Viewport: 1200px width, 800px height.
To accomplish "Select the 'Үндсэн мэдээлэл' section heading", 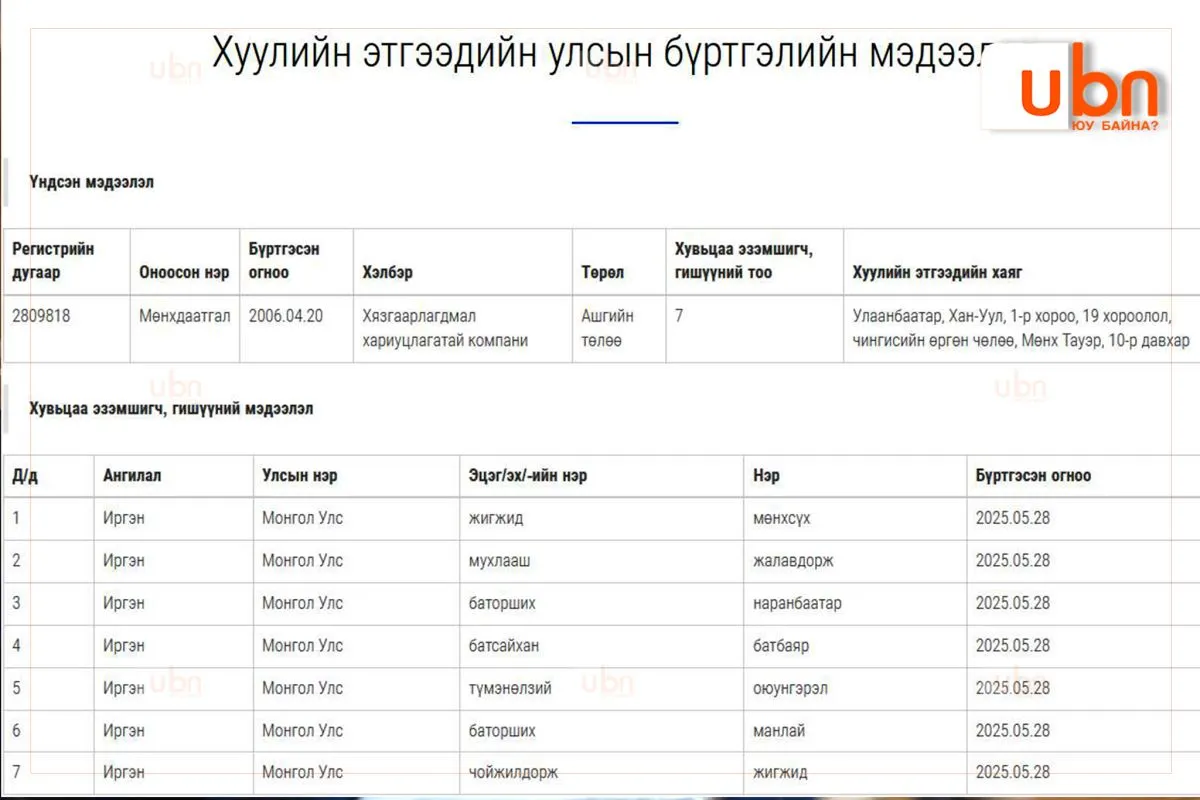I will pyautogui.click(x=91, y=182).
